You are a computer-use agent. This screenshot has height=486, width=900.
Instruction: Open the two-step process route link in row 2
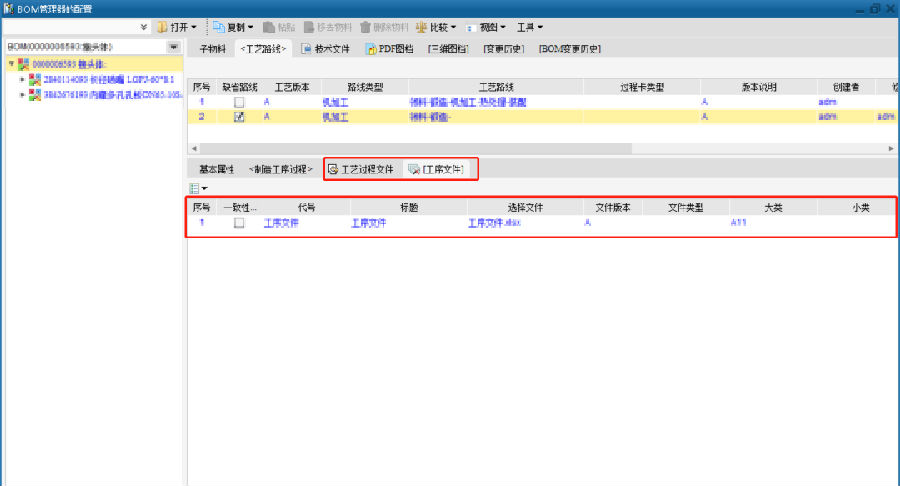(x=430, y=117)
